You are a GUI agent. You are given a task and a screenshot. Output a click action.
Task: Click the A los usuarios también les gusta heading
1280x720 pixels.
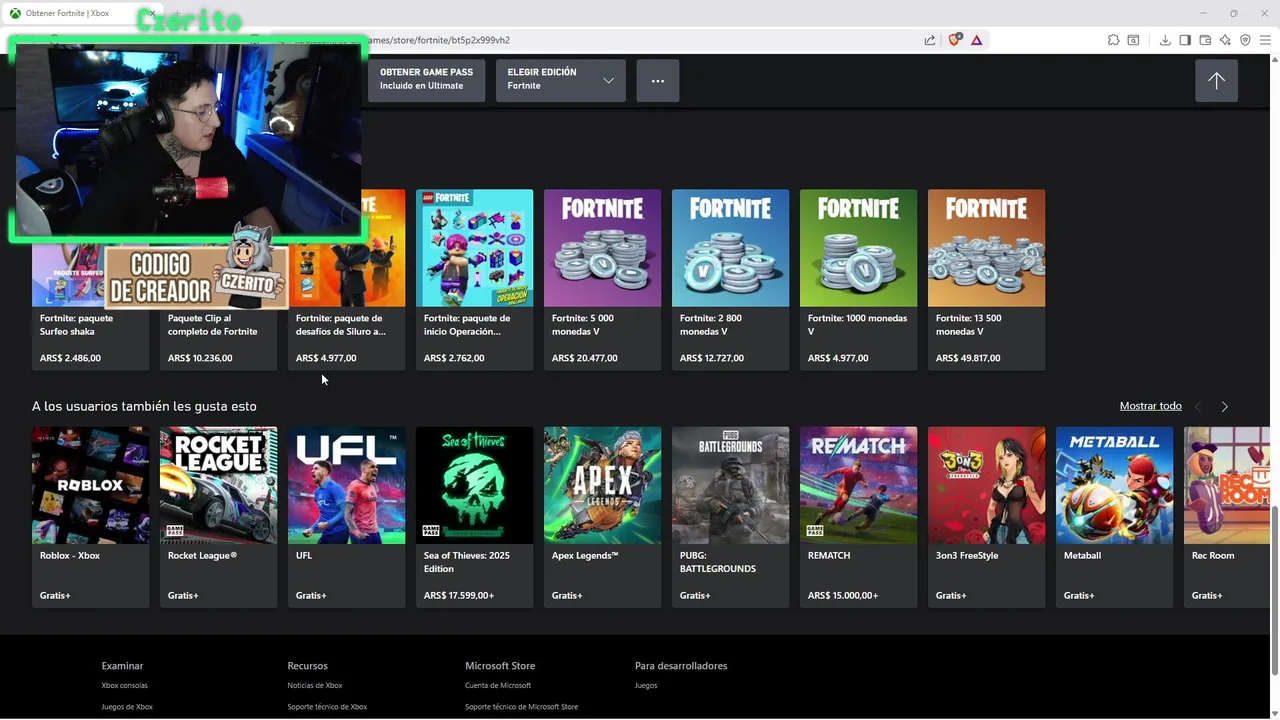click(x=144, y=407)
